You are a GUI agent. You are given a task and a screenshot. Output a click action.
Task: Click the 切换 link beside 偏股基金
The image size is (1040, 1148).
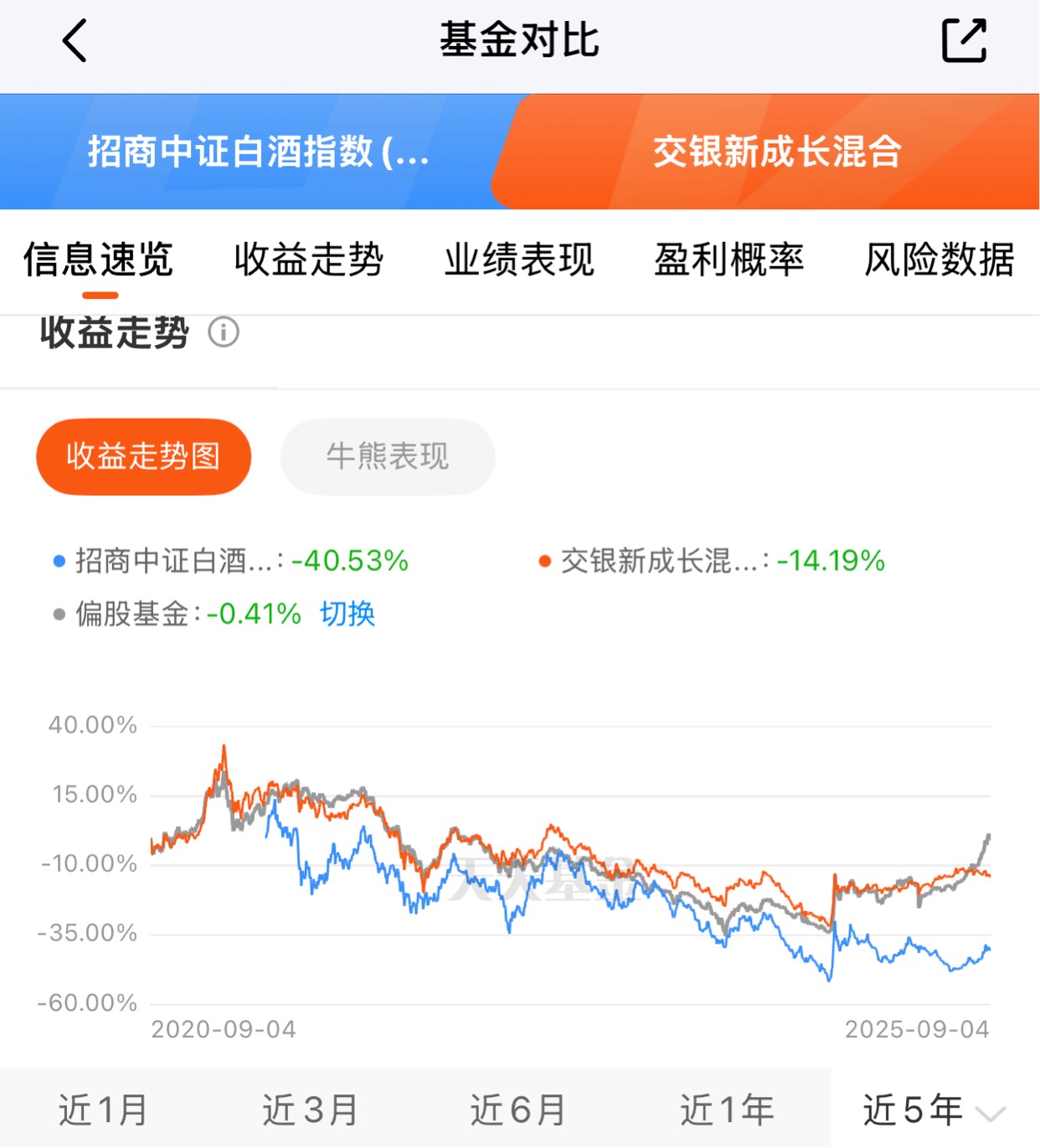348,615
